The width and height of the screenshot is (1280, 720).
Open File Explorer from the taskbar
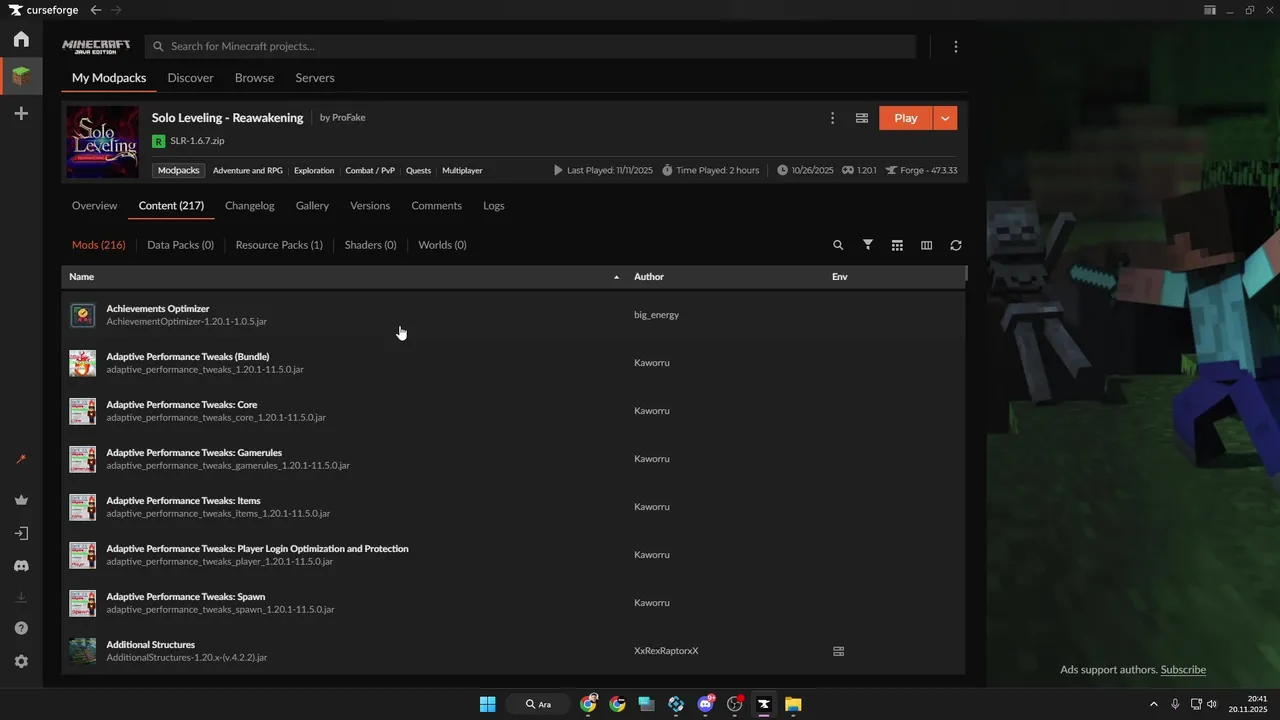pos(793,704)
